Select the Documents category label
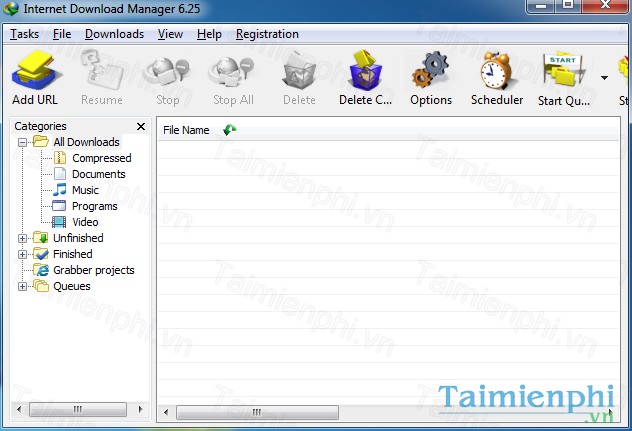The width and height of the screenshot is (632, 431). (99, 174)
